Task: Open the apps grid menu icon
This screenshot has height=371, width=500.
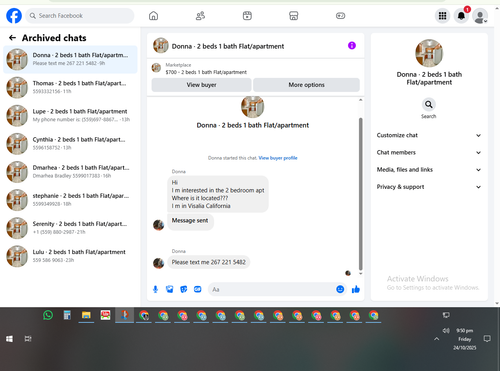Action: (x=442, y=16)
